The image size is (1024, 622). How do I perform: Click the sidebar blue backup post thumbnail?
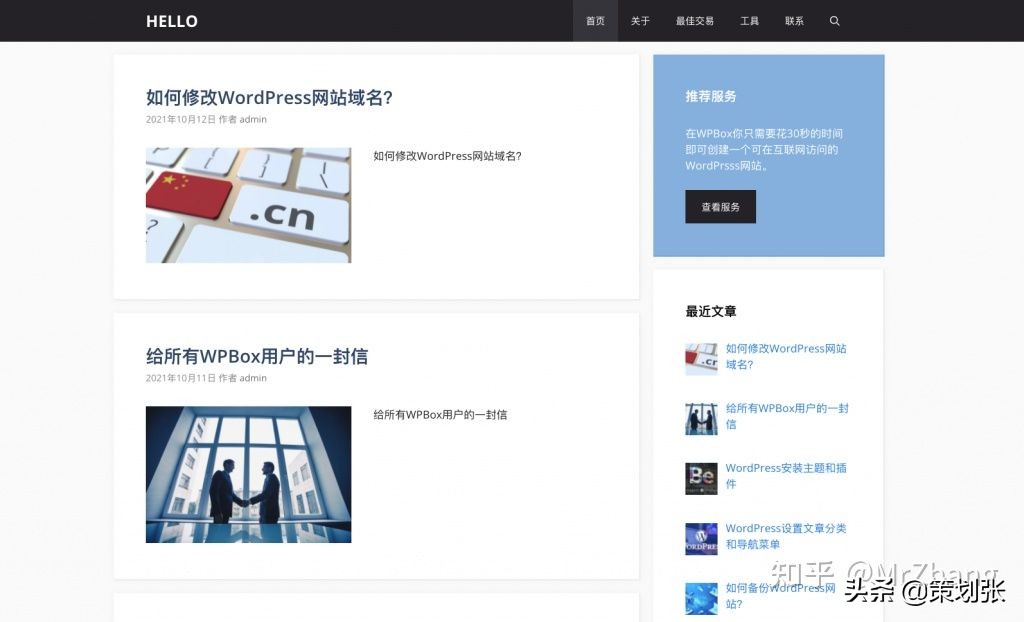coord(701,598)
